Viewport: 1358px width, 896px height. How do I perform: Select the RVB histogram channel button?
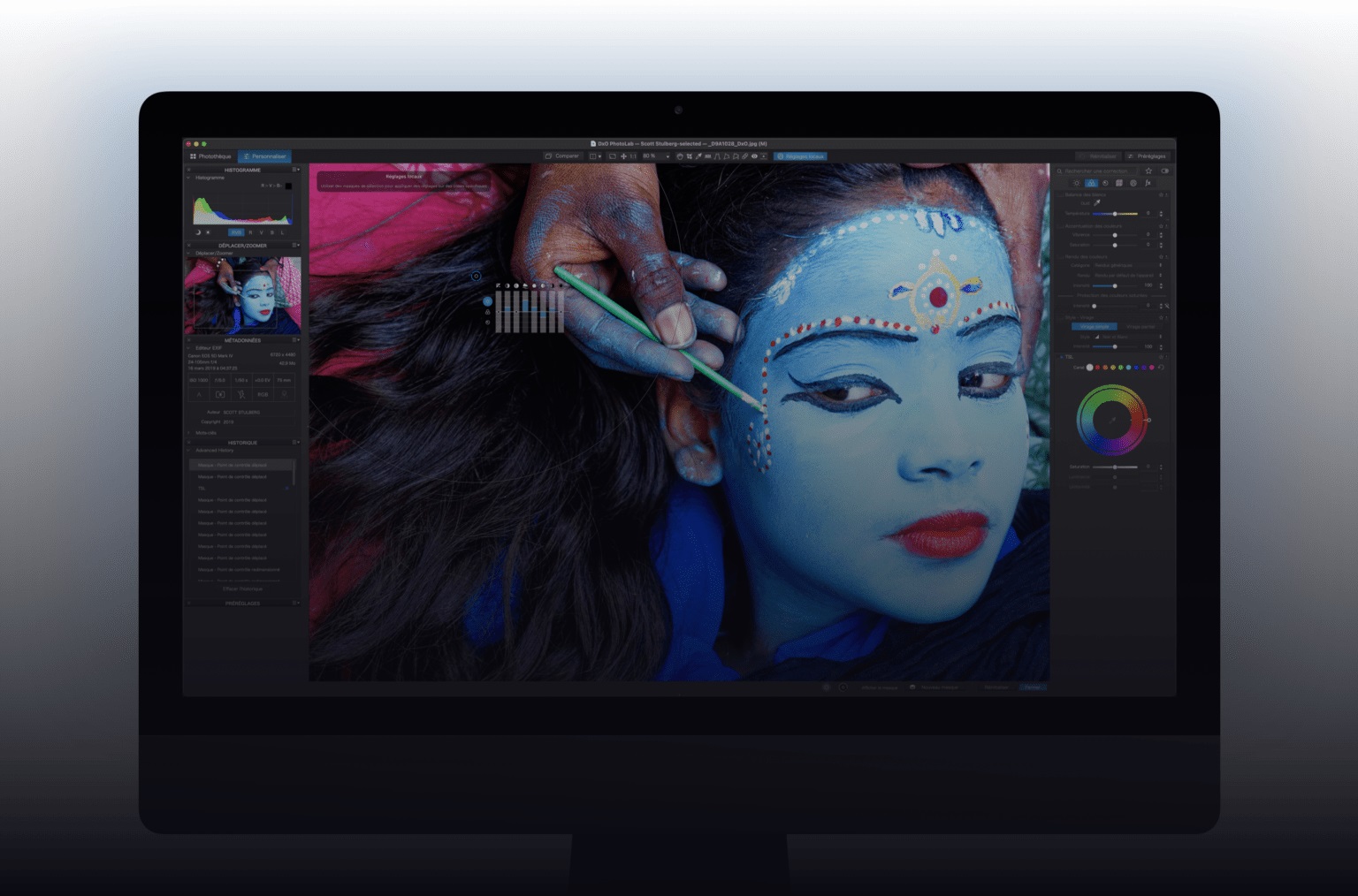236,232
